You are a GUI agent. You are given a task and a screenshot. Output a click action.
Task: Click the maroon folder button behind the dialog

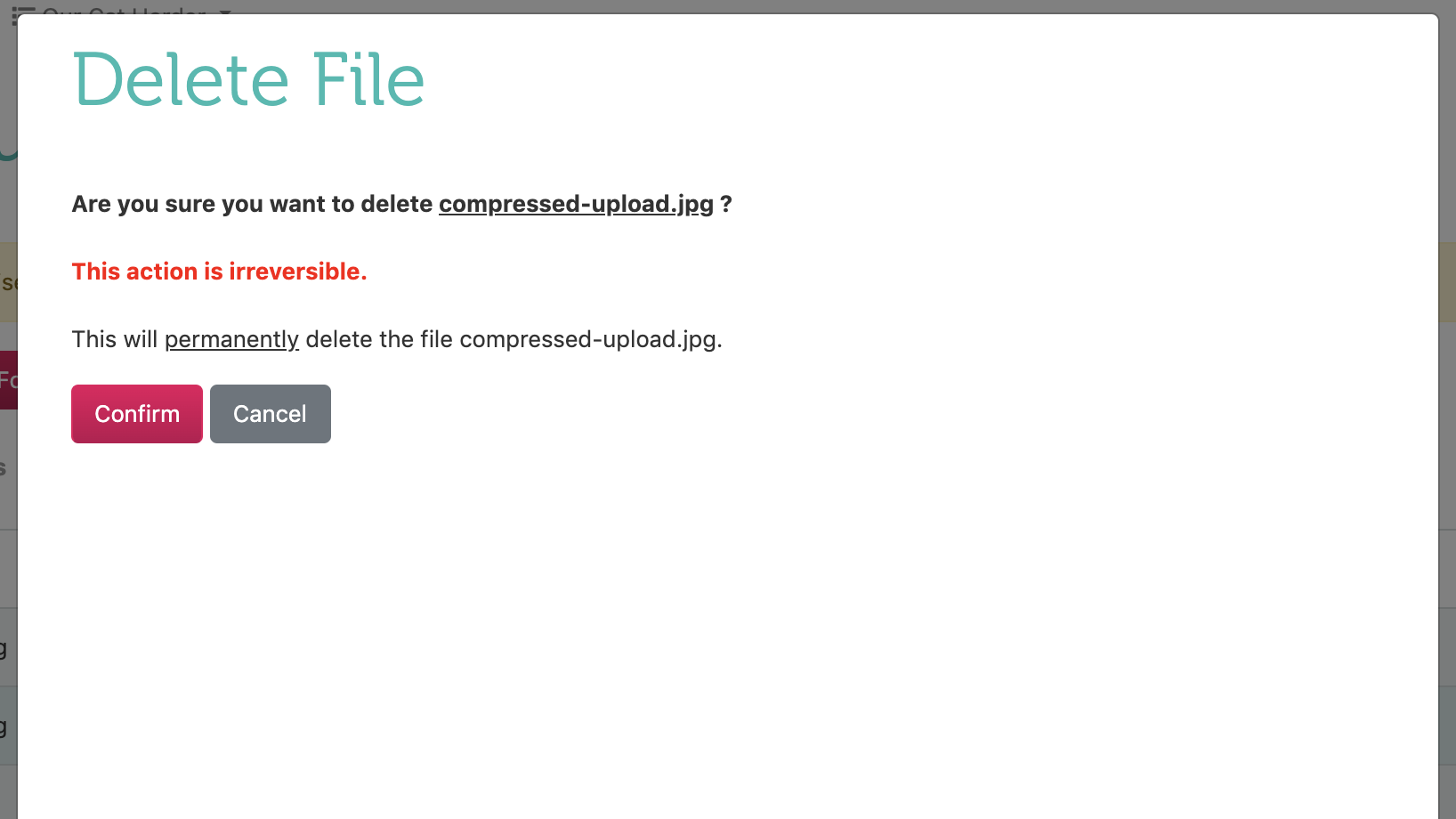(8, 380)
